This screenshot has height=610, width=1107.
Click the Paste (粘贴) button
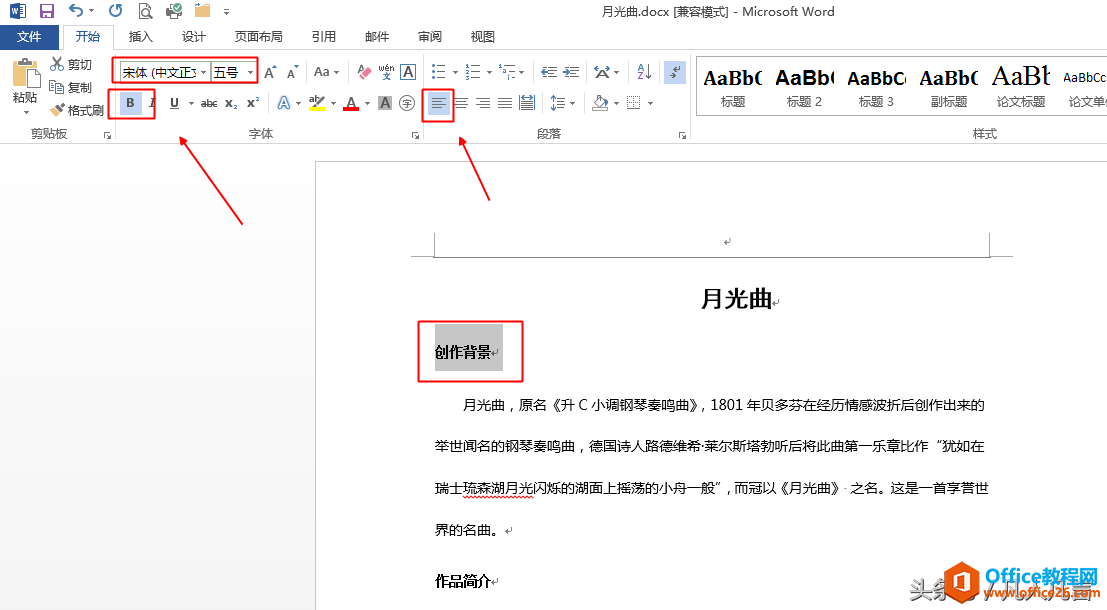[25, 88]
